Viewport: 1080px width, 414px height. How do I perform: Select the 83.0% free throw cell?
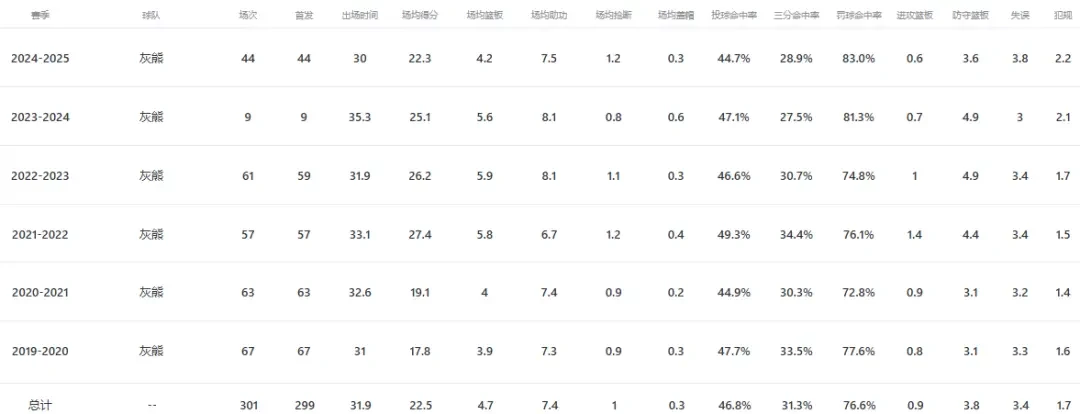pyautogui.click(x=858, y=59)
